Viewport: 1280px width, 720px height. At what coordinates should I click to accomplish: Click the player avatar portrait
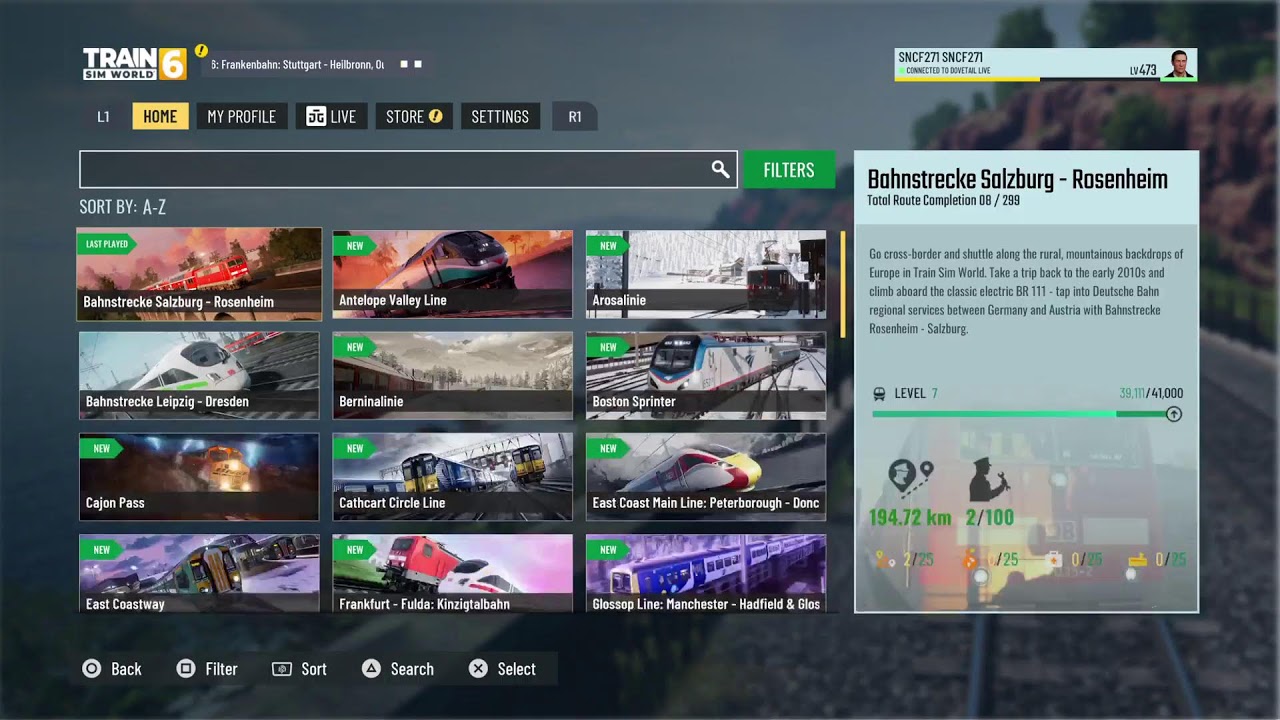pos(1180,64)
